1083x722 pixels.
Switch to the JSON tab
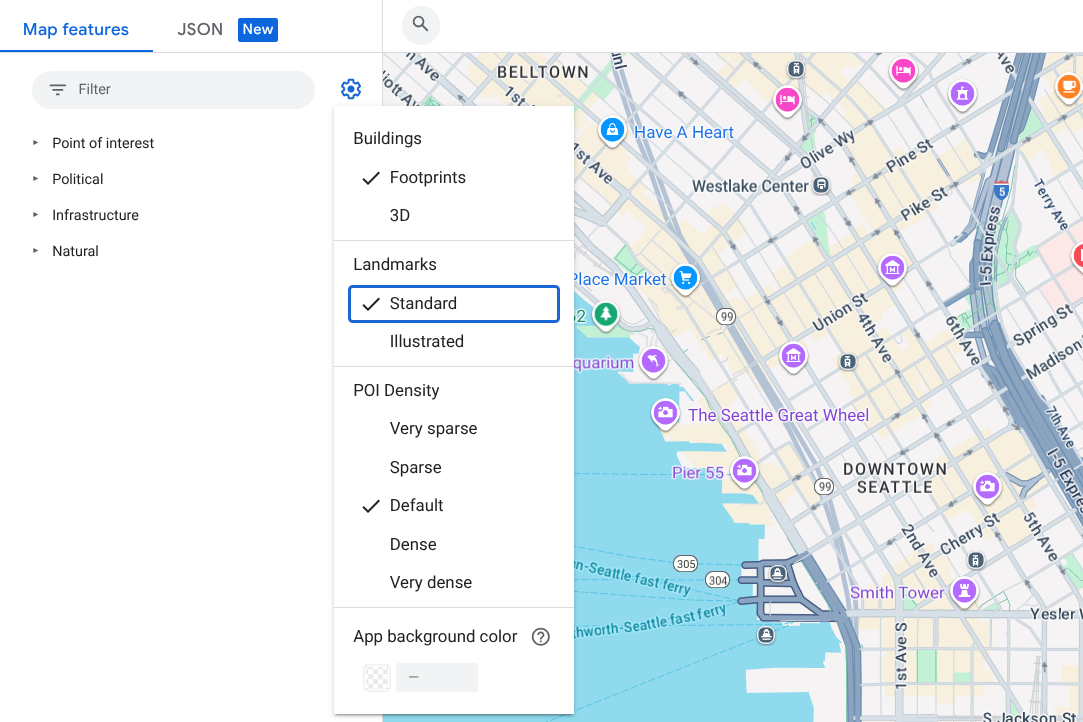click(x=200, y=29)
